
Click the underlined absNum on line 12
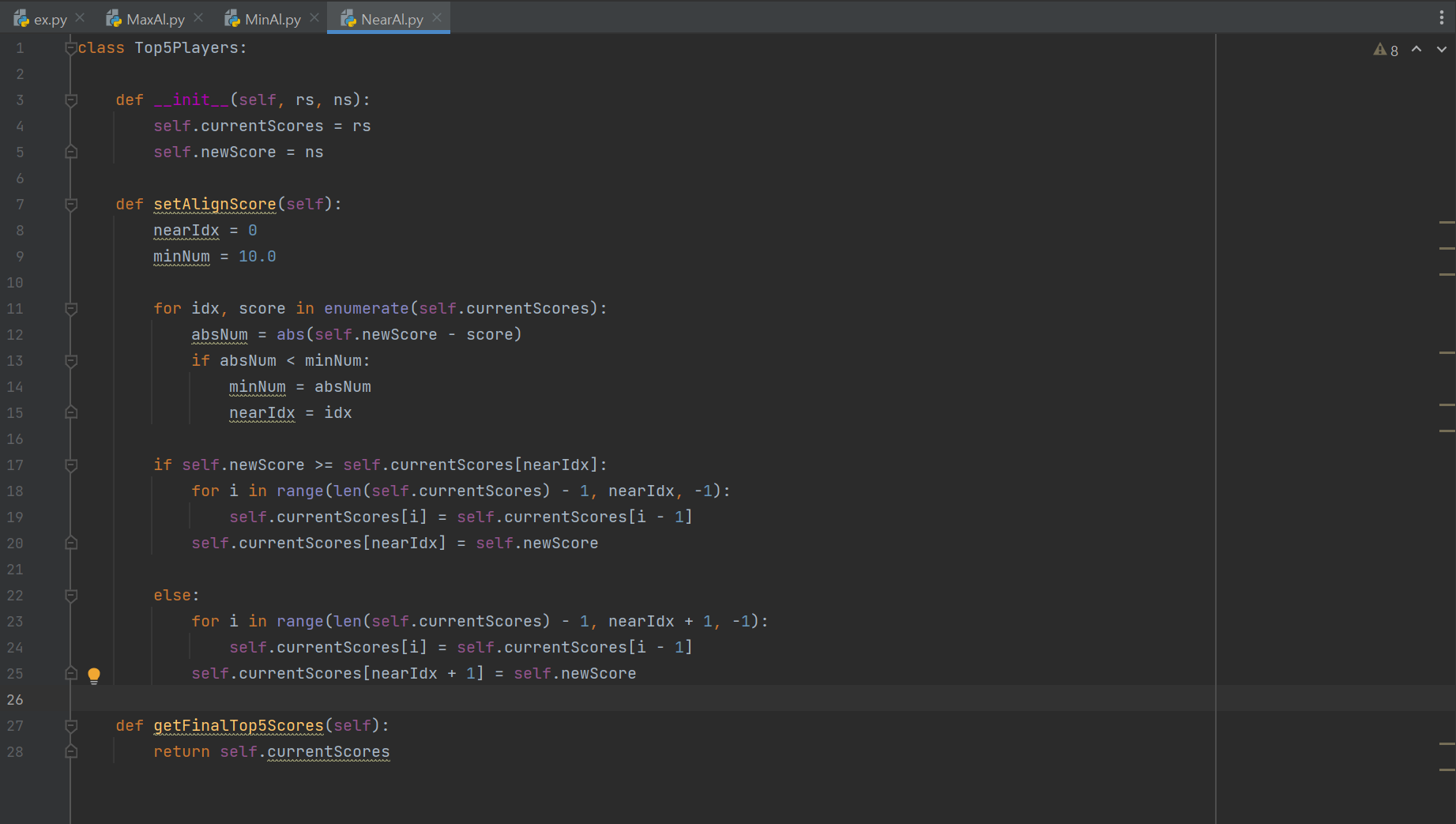[220, 334]
